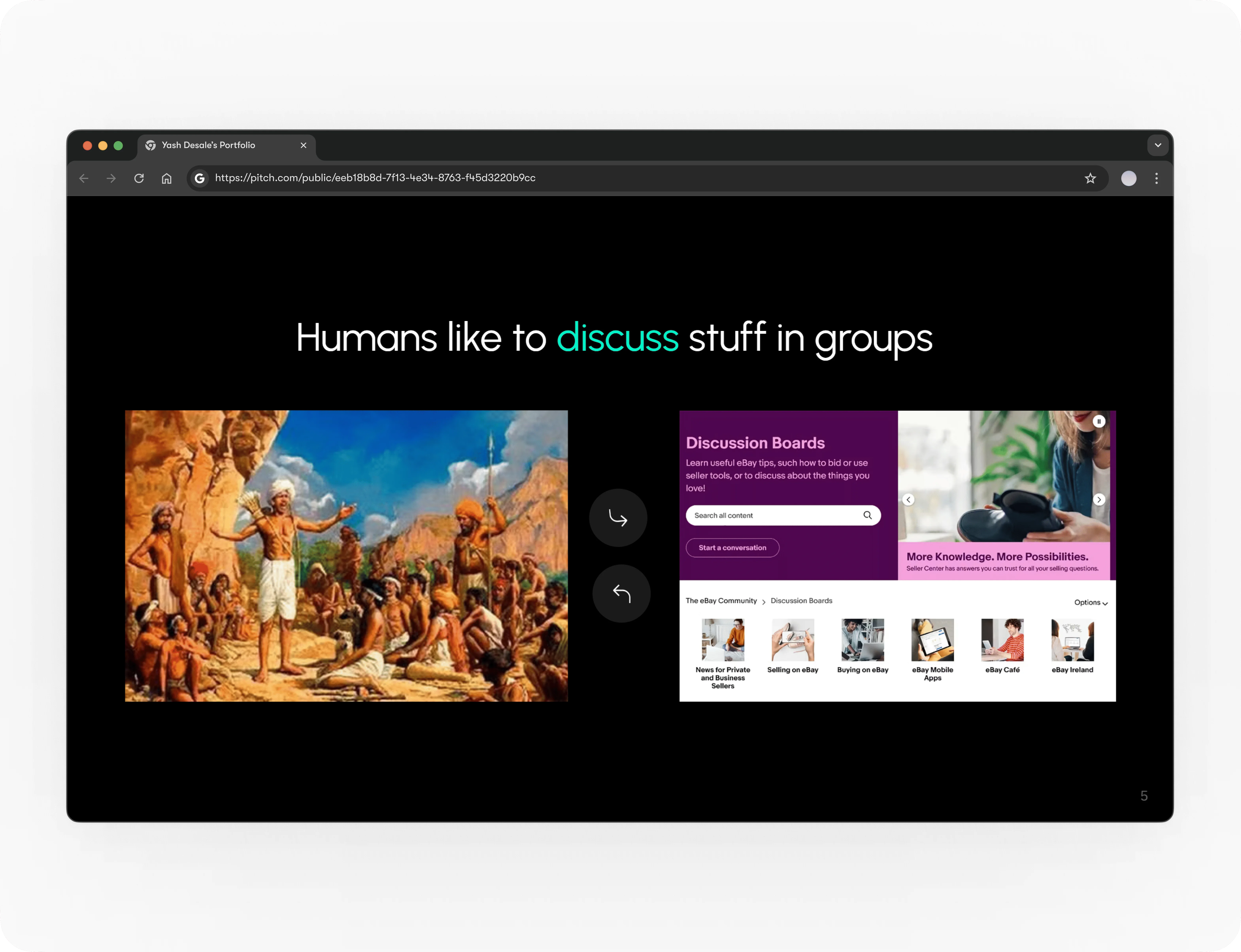This screenshot has height=952, width=1241.
Task: Click the Start a conversation button
Action: (x=732, y=547)
